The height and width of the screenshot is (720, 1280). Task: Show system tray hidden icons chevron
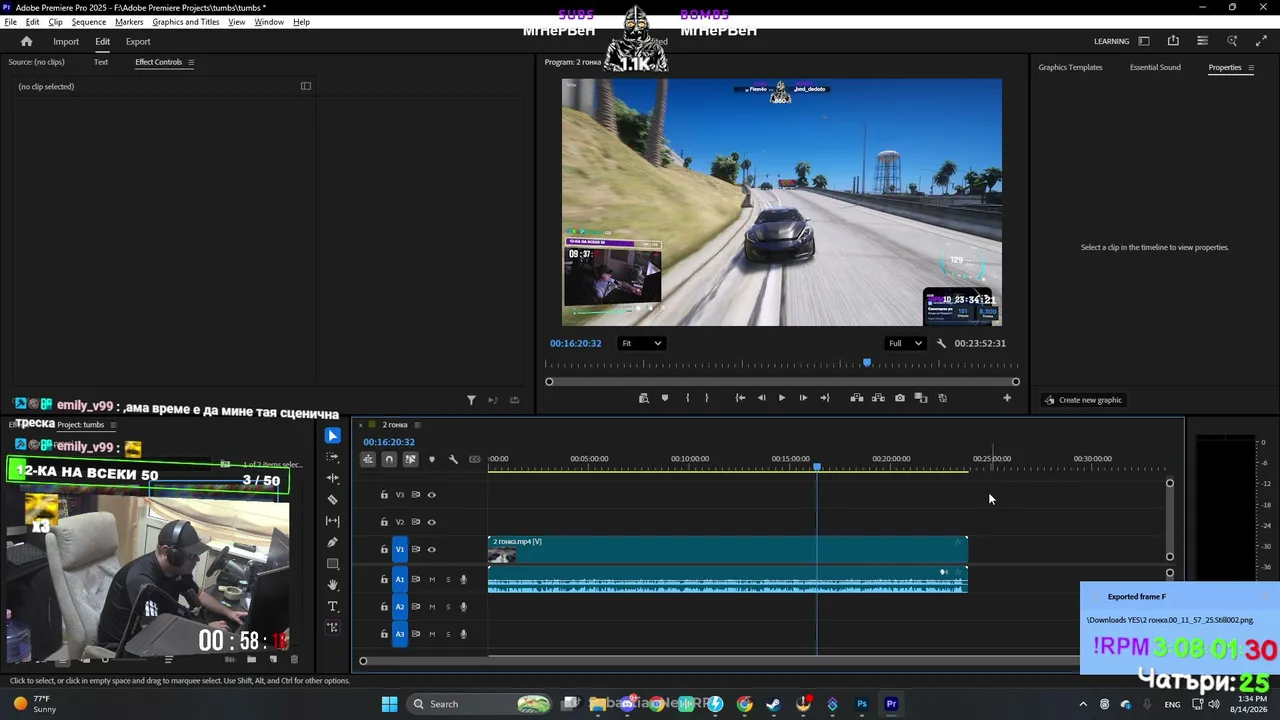(x=1083, y=704)
